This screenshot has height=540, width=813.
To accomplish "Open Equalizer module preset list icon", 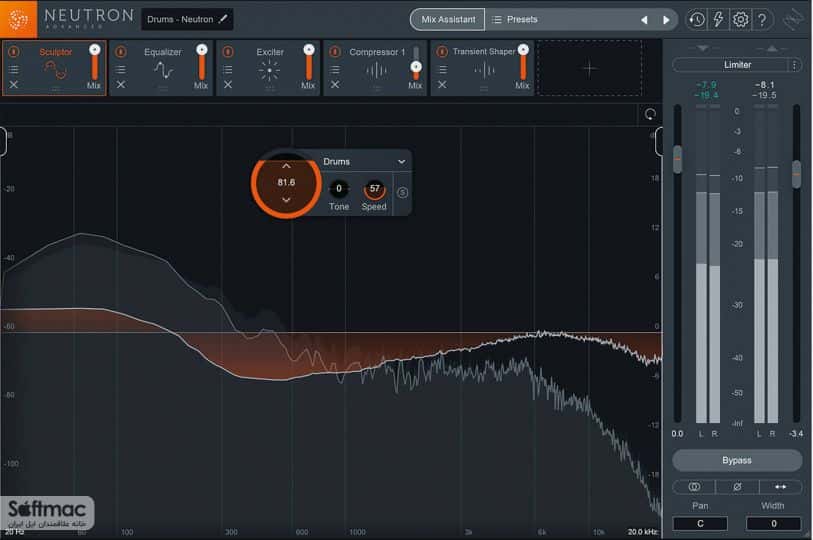I will (x=121, y=69).
